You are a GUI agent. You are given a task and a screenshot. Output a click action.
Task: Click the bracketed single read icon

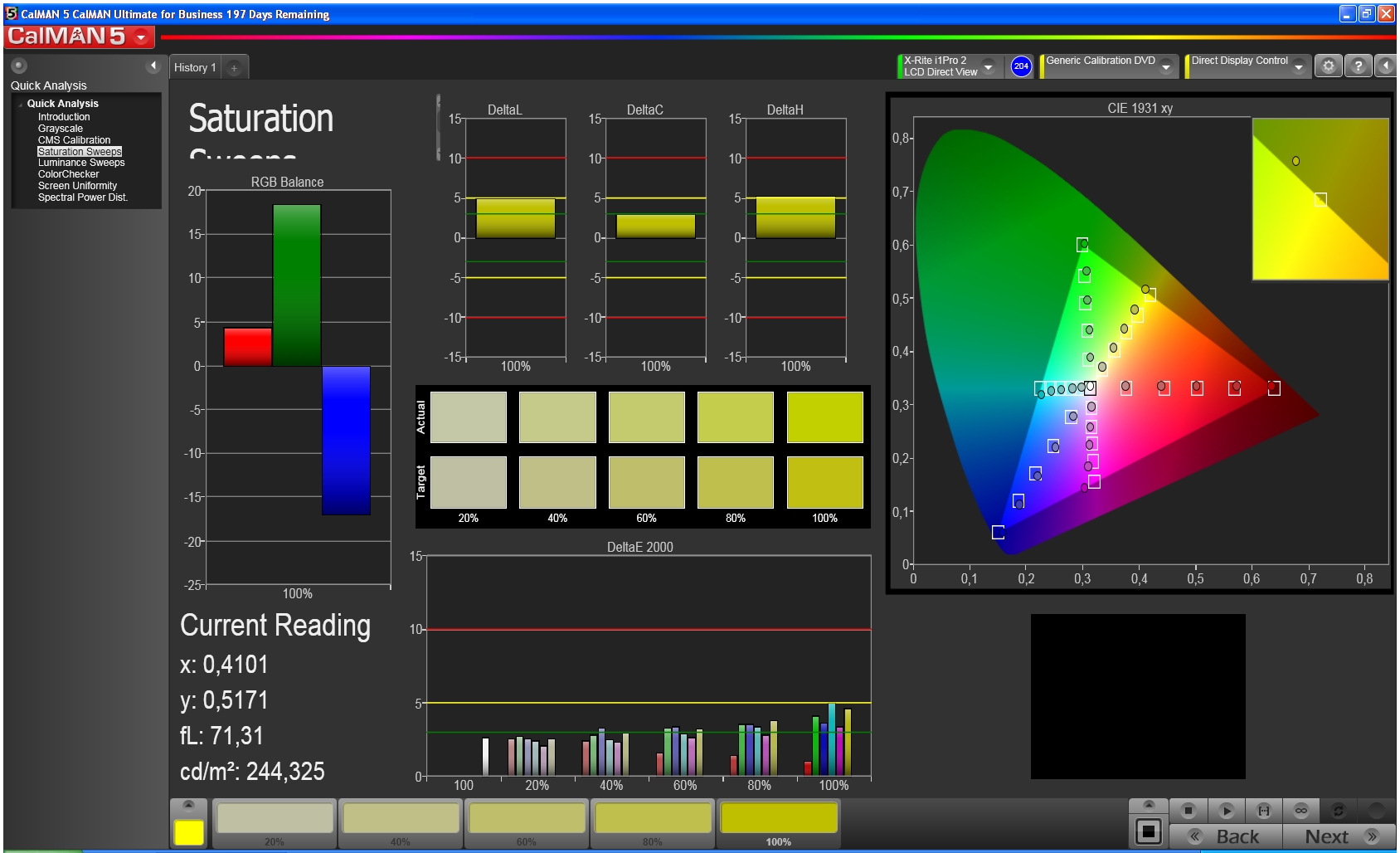pos(1263,811)
